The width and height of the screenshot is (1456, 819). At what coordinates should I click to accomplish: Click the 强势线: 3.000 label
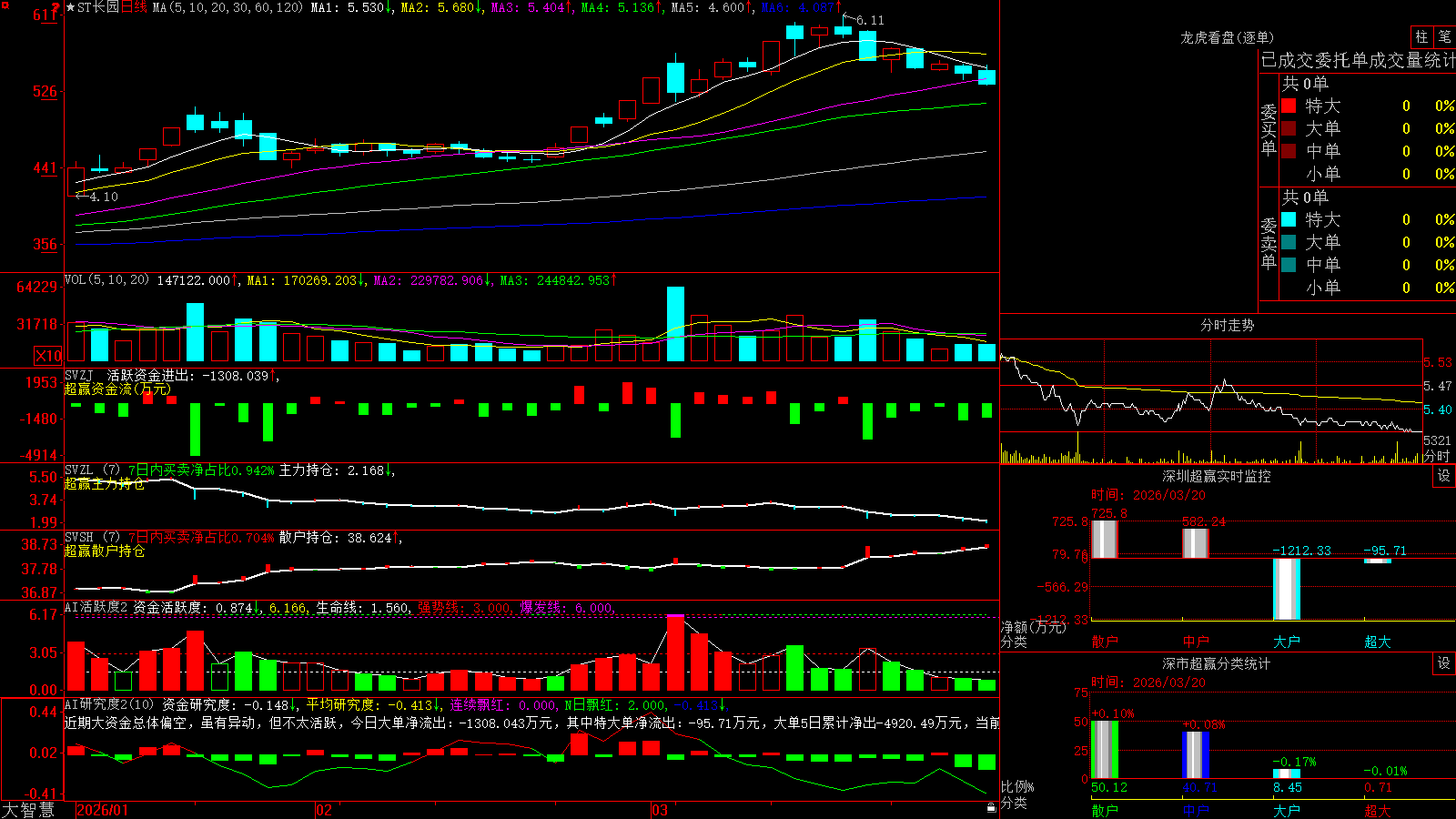tap(464, 608)
